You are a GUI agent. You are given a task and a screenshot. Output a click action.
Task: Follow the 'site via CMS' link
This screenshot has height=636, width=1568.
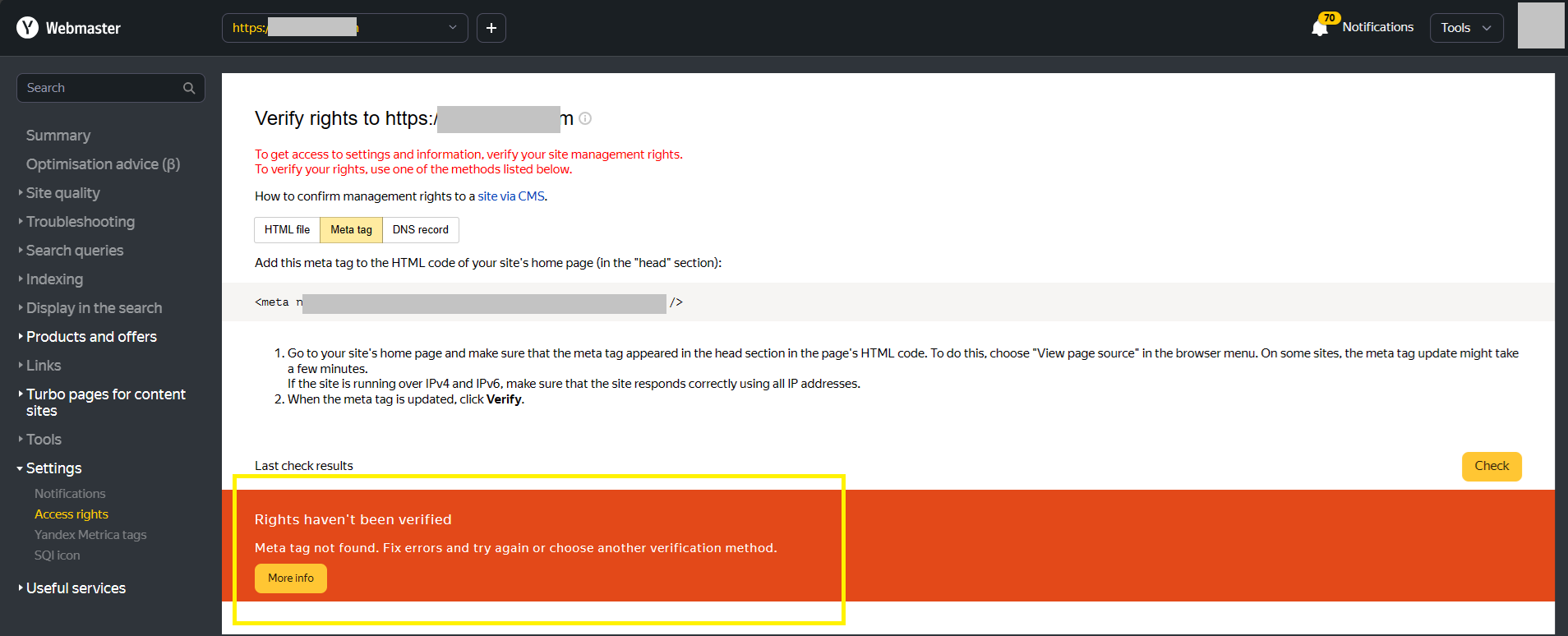pos(511,196)
